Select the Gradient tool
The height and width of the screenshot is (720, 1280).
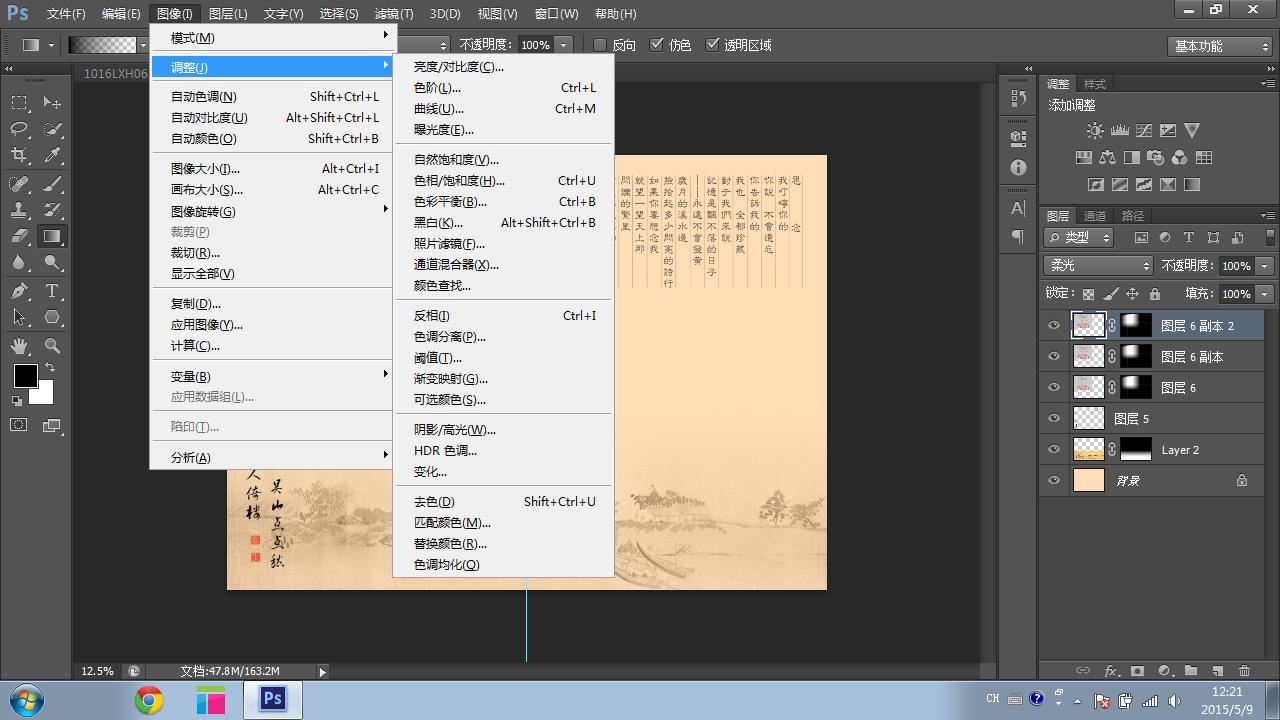point(52,237)
